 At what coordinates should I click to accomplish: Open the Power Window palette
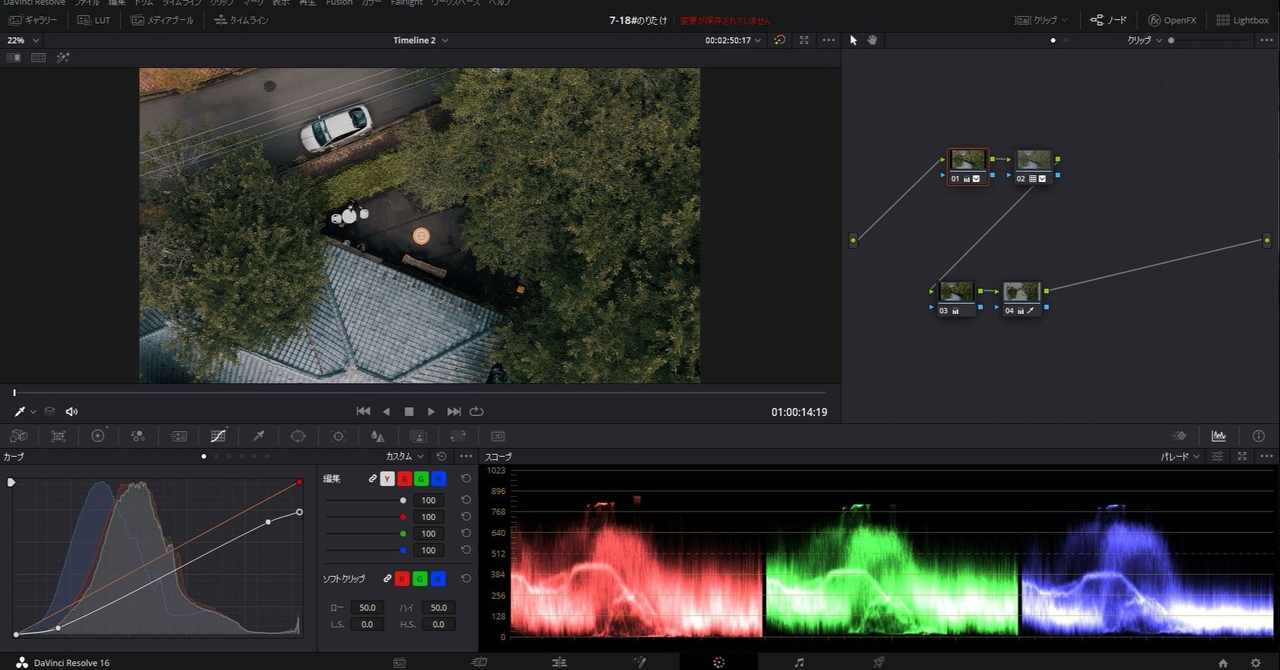point(298,436)
